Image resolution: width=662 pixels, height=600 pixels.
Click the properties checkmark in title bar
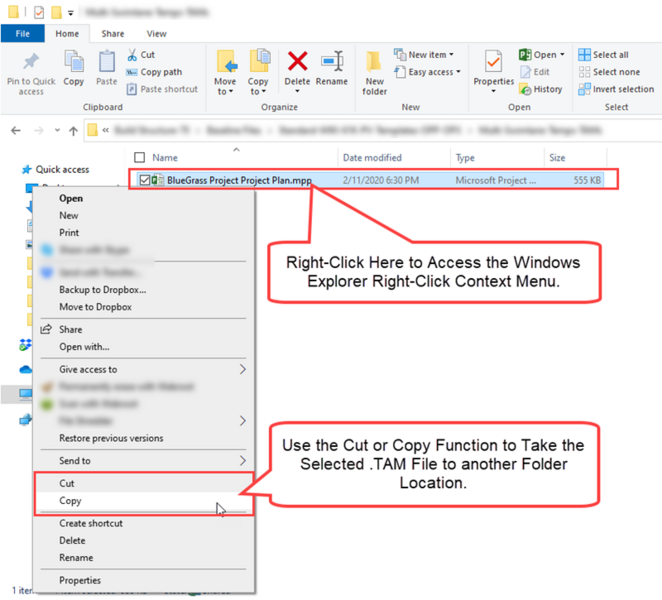[x=39, y=13]
